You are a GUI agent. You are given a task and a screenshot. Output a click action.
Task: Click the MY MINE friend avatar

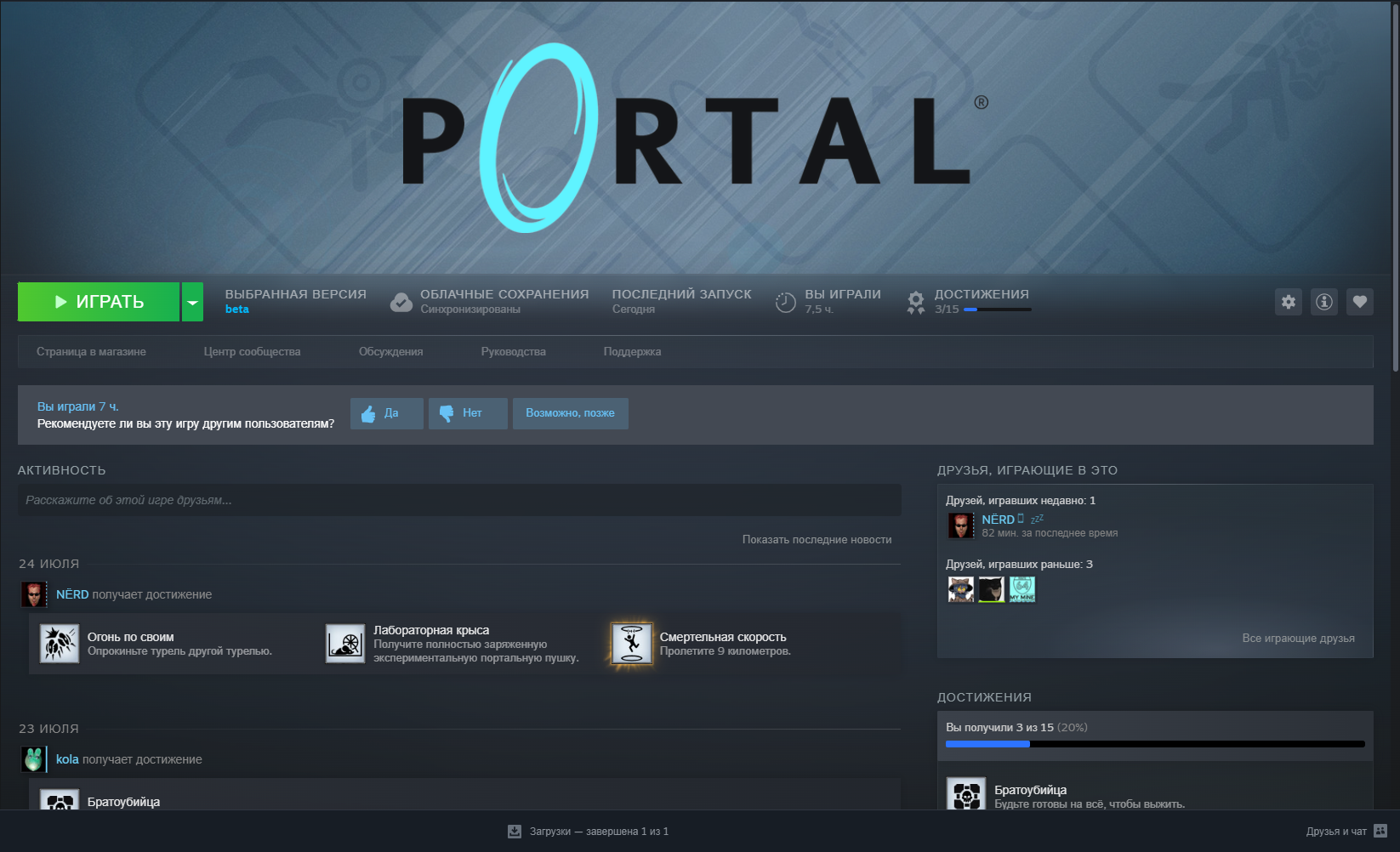[1022, 589]
